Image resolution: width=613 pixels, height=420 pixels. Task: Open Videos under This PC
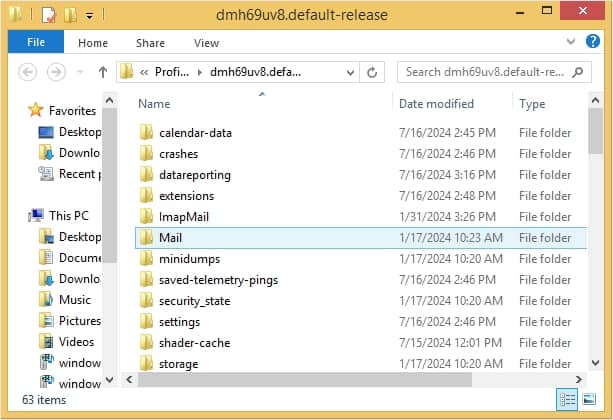pyautogui.click(x=67, y=342)
